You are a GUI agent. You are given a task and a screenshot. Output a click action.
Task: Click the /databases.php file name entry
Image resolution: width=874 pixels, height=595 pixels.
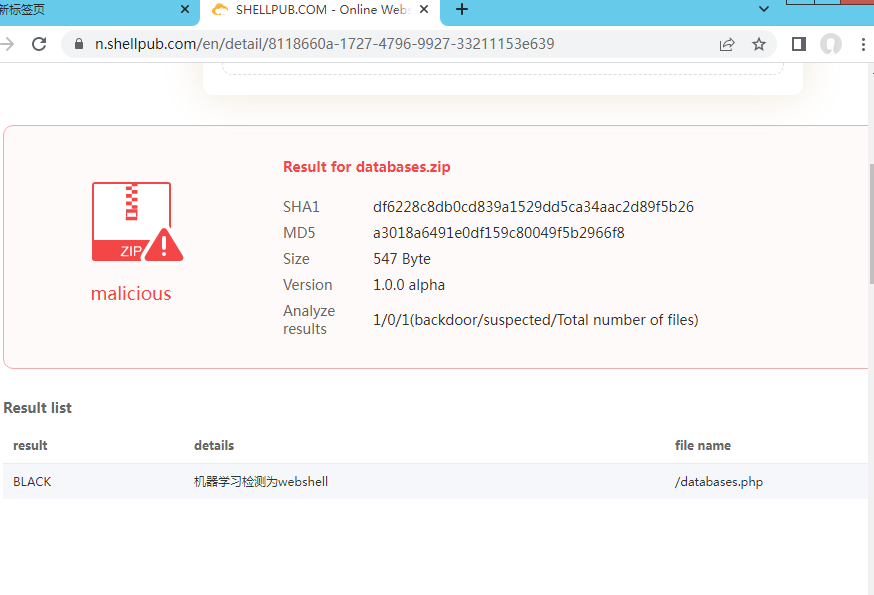coord(719,481)
